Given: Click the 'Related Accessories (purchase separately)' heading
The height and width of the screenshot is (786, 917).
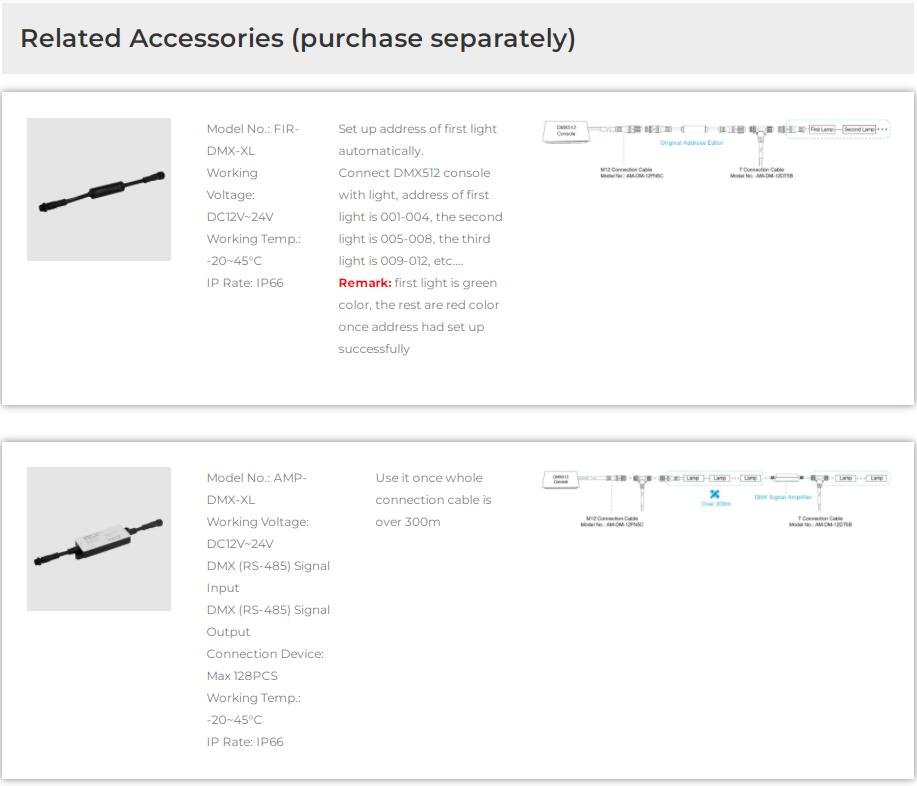Looking at the screenshot, I should pyautogui.click(x=298, y=39).
